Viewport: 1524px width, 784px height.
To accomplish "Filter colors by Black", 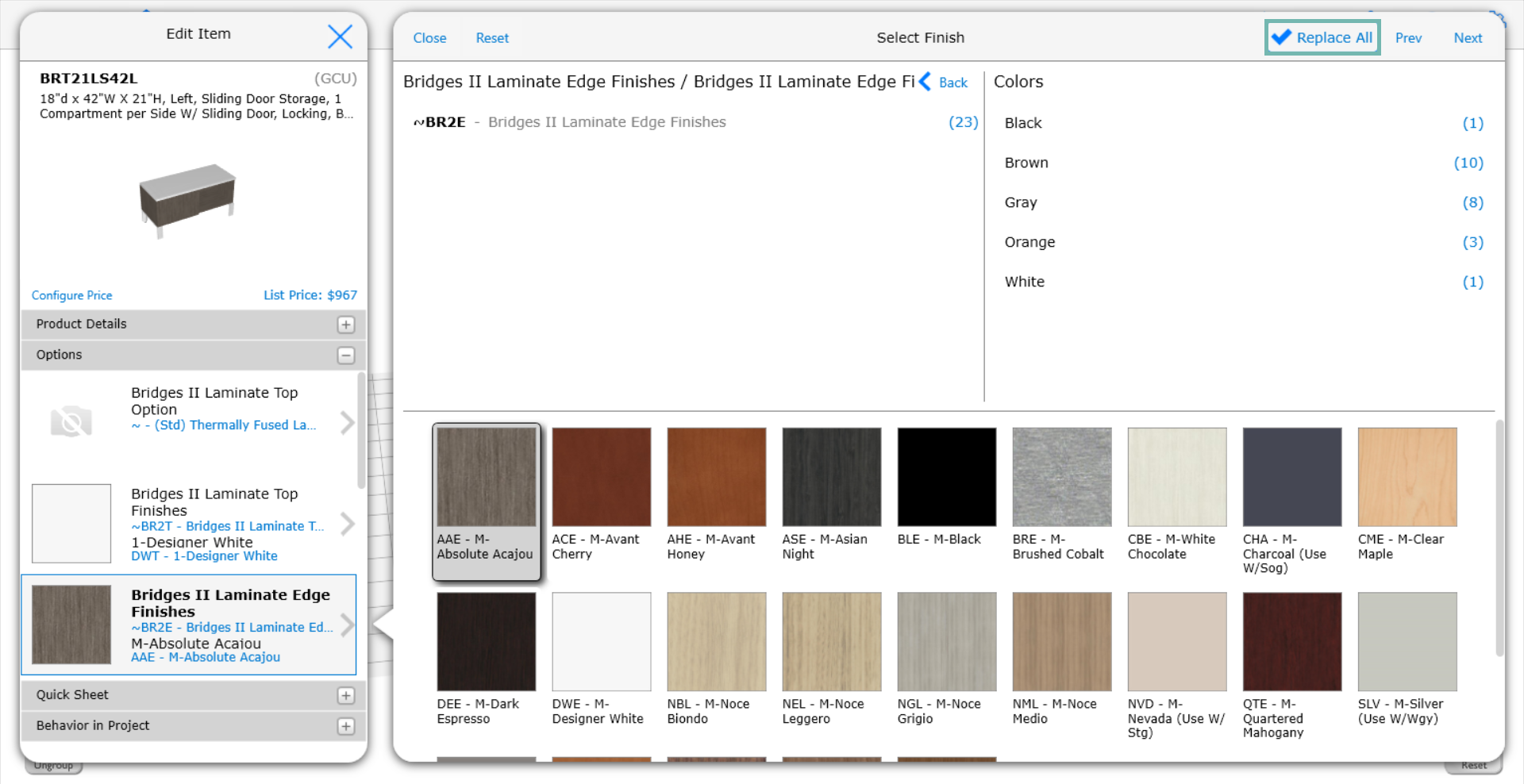I will (1243, 123).
